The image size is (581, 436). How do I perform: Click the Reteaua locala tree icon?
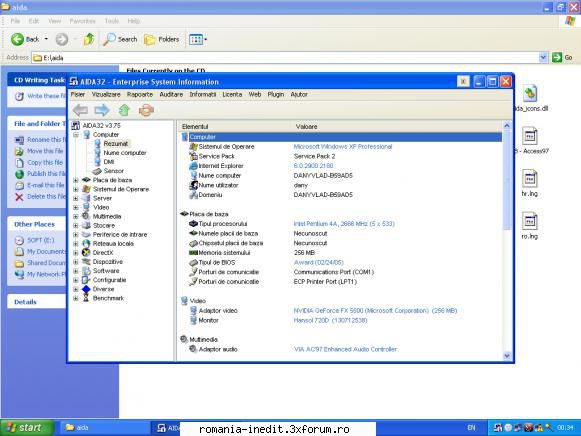(x=86, y=243)
